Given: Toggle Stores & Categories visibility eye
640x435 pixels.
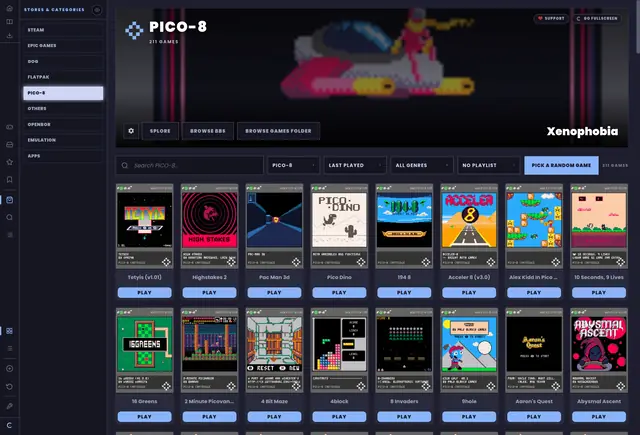Looking at the screenshot, I should click(x=97, y=10).
